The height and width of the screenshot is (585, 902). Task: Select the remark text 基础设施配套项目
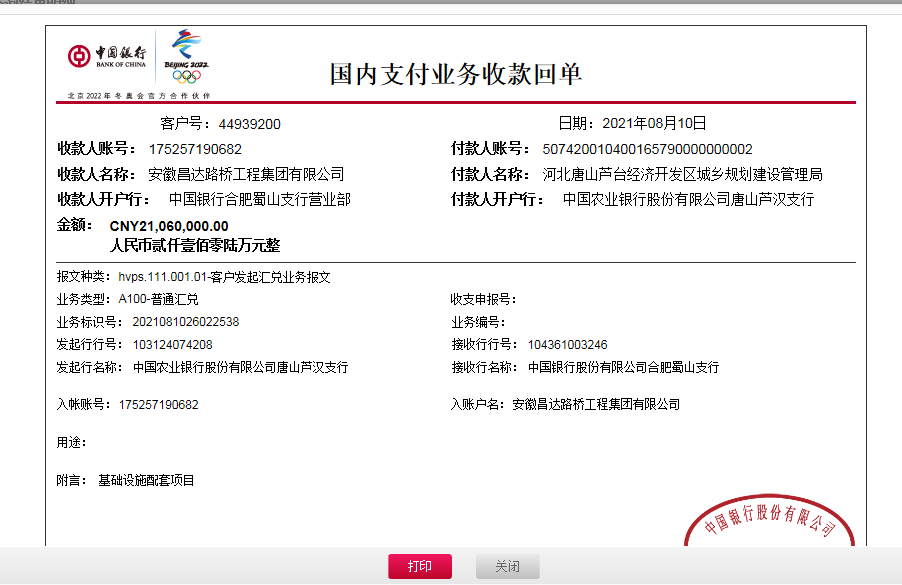[146, 481]
